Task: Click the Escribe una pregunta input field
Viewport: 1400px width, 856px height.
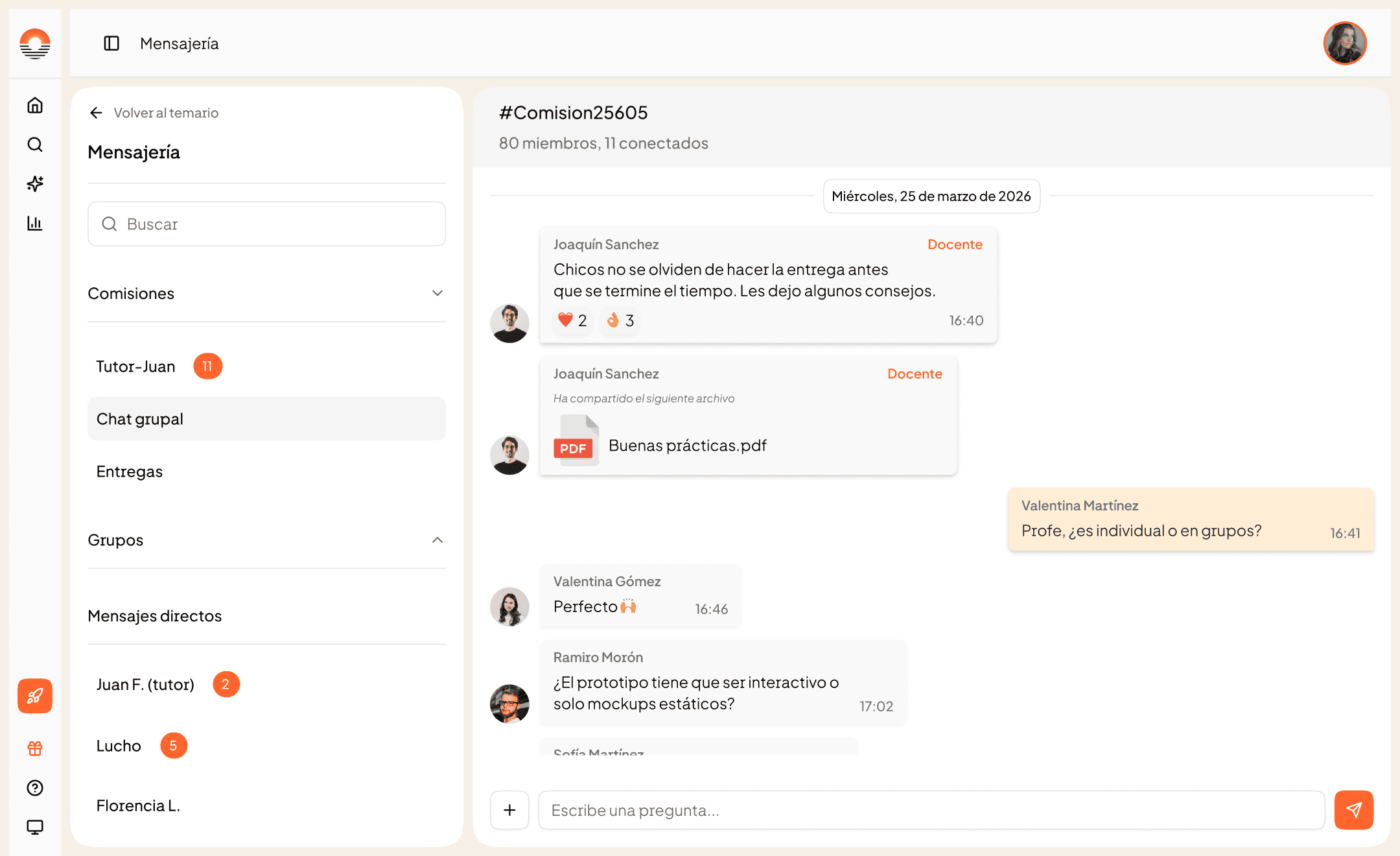Action: pyautogui.click(x=931, y=810)
